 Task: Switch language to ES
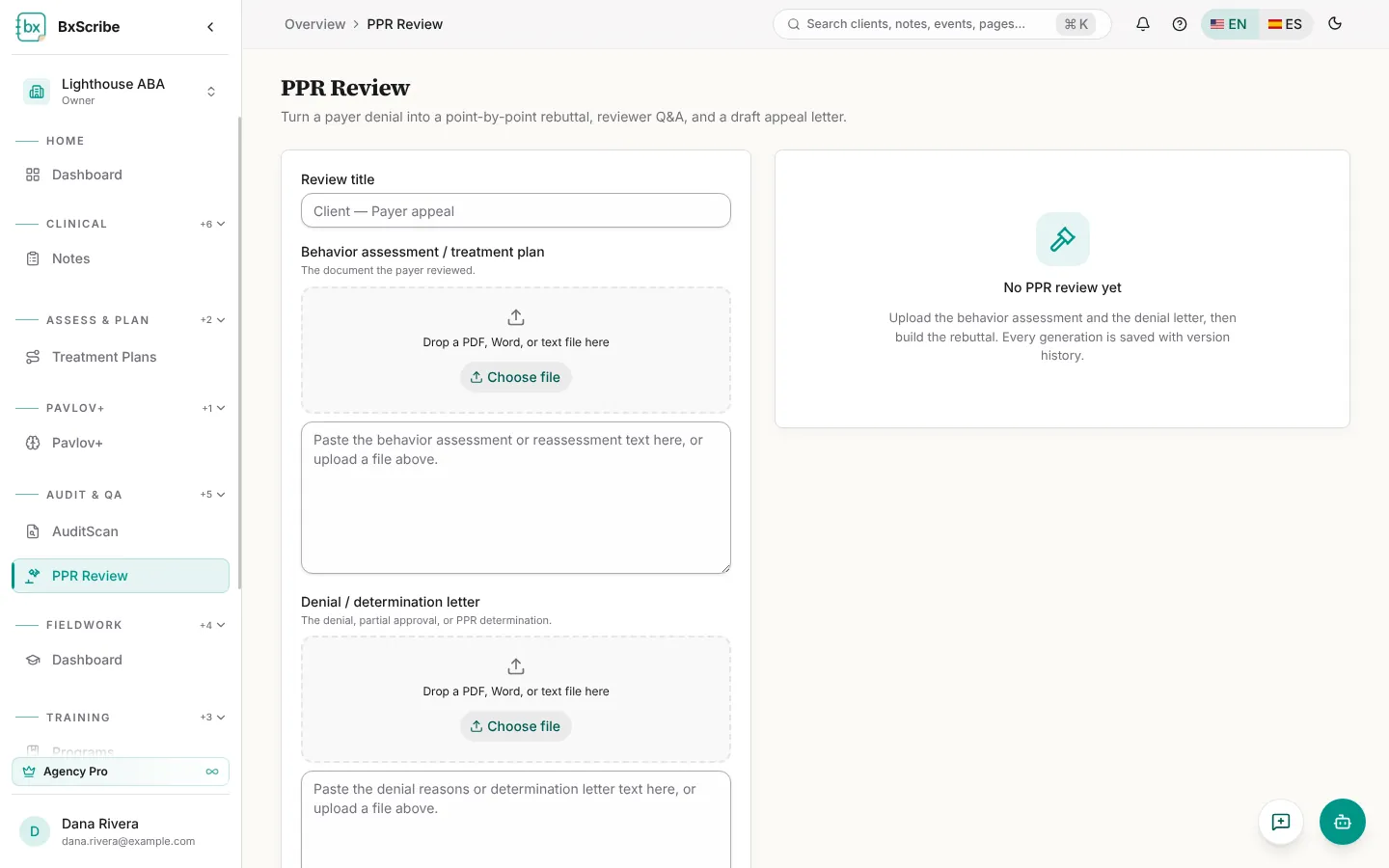pos(1285,24)
